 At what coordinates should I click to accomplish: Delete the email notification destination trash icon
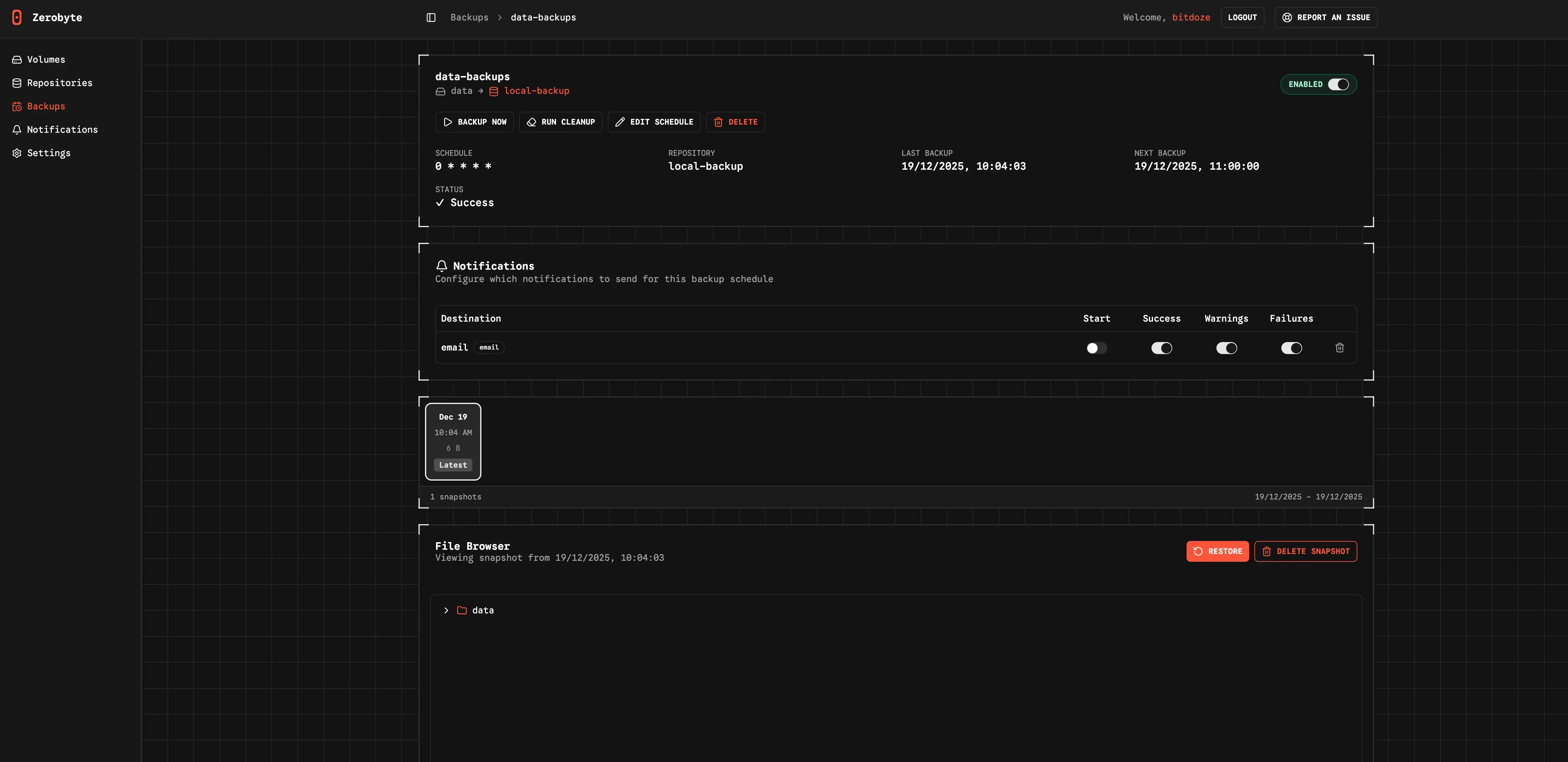1339,348
